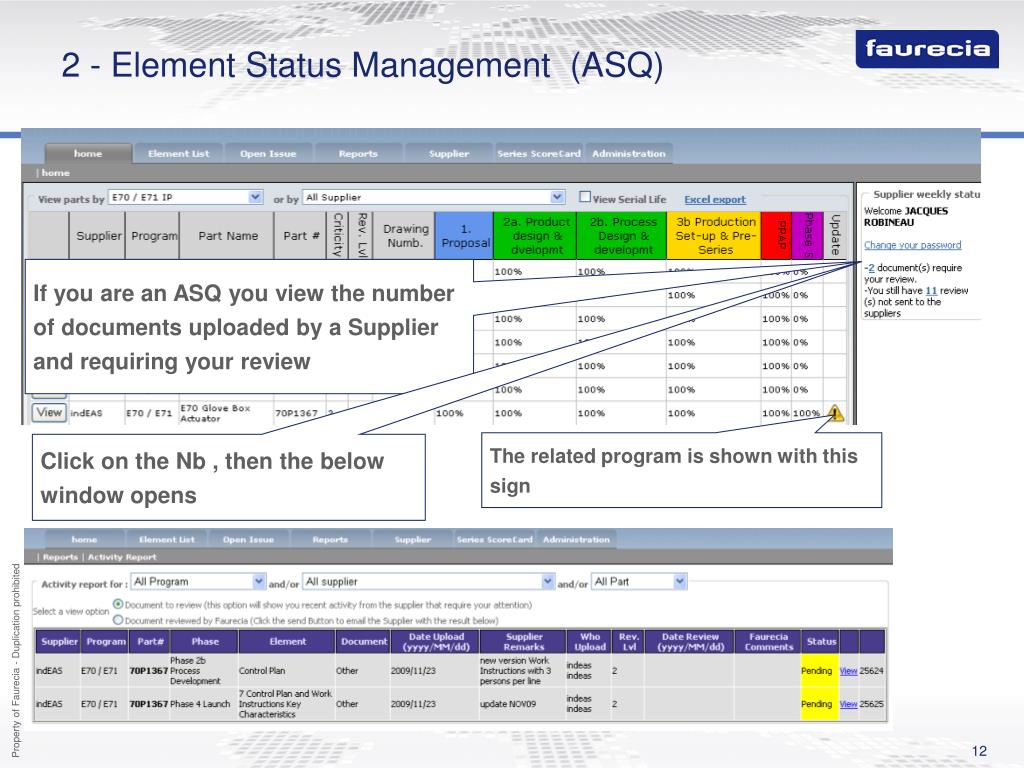Open Open Issue tab in lower window

[x=248, y=539]
